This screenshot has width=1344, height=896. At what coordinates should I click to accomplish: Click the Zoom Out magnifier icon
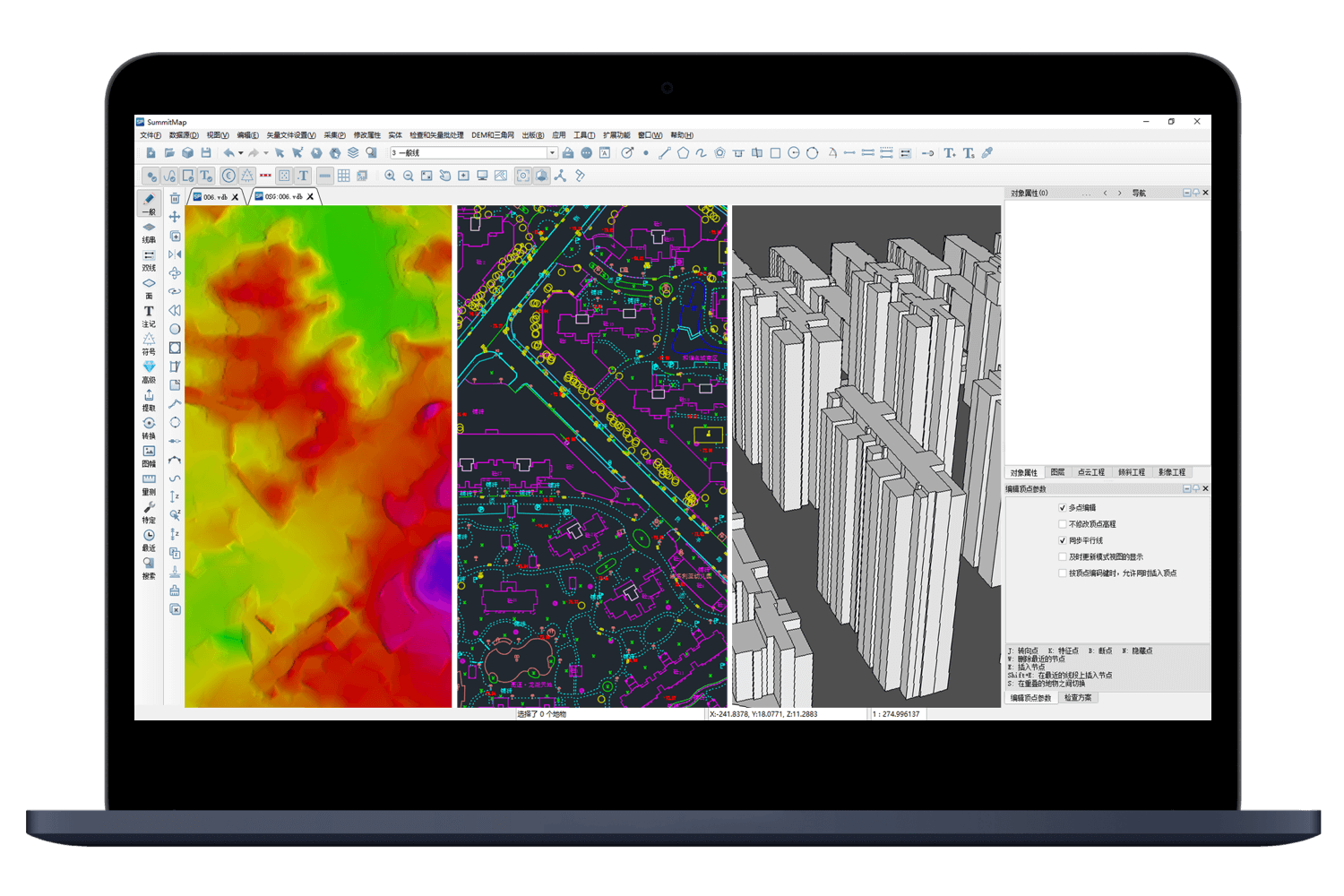point(409,176)
